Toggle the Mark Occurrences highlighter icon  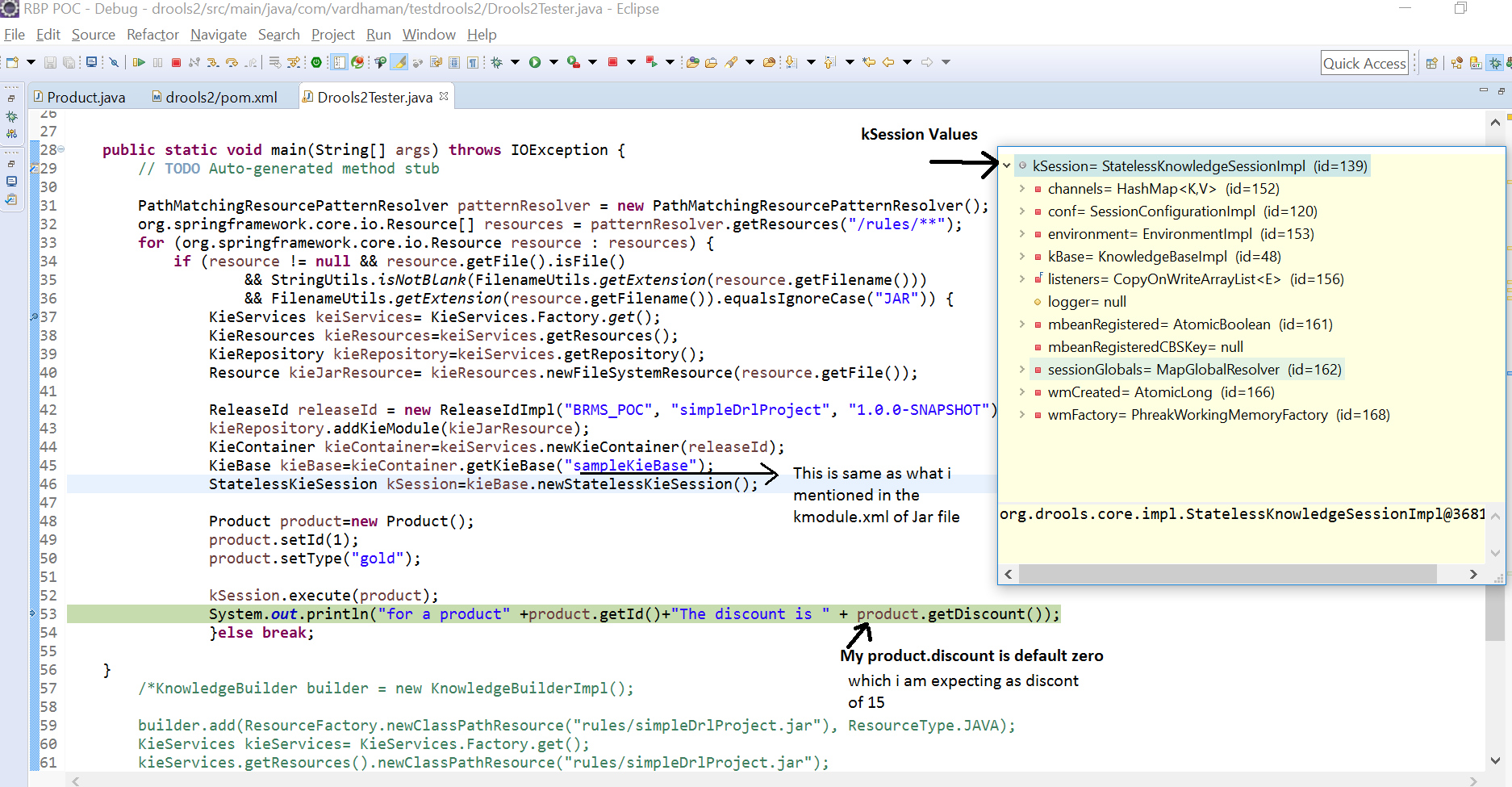(x=399, y=62)
